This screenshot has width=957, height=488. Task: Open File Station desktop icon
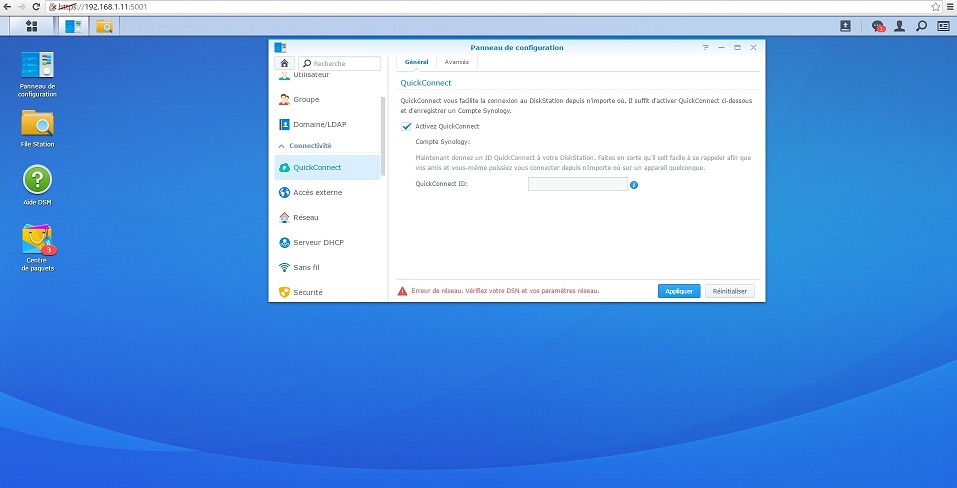click(37, 129)
